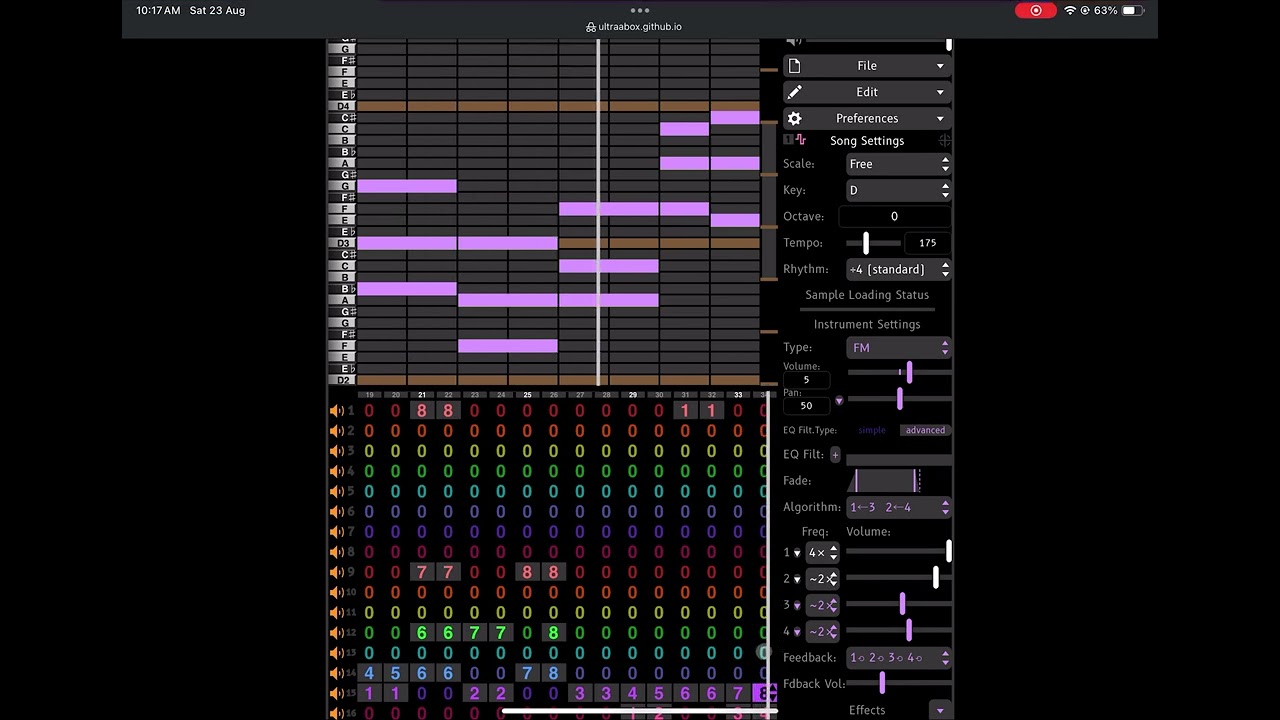The image size is (1280, 720).
Task: Mute channel 2 with its speaker toggle
Action: 336,431
